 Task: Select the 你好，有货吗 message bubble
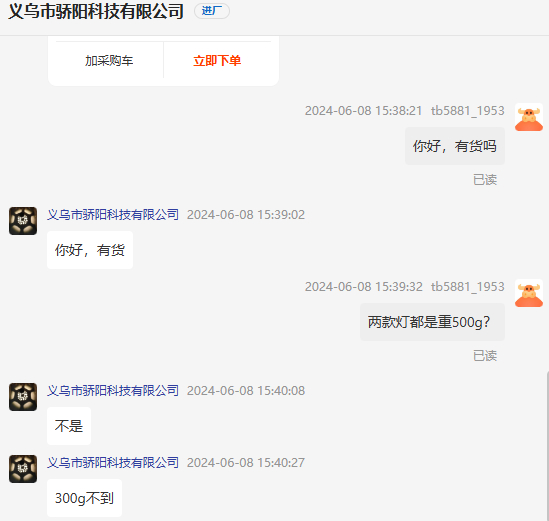click(x=455, y=146)
